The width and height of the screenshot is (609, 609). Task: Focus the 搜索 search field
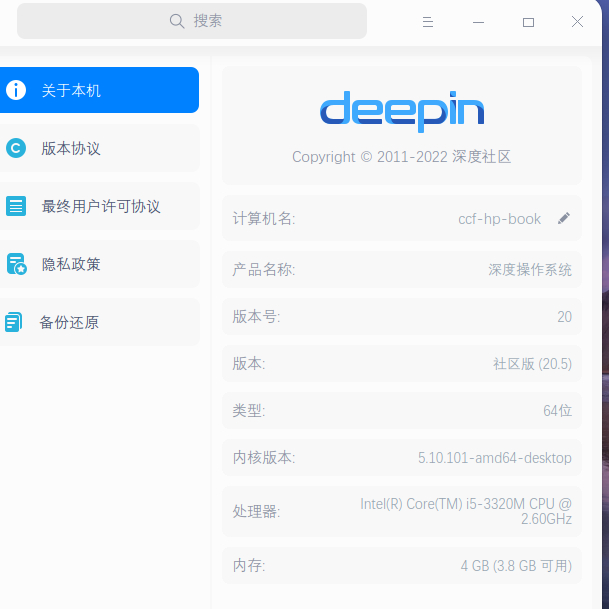[192, 21]
